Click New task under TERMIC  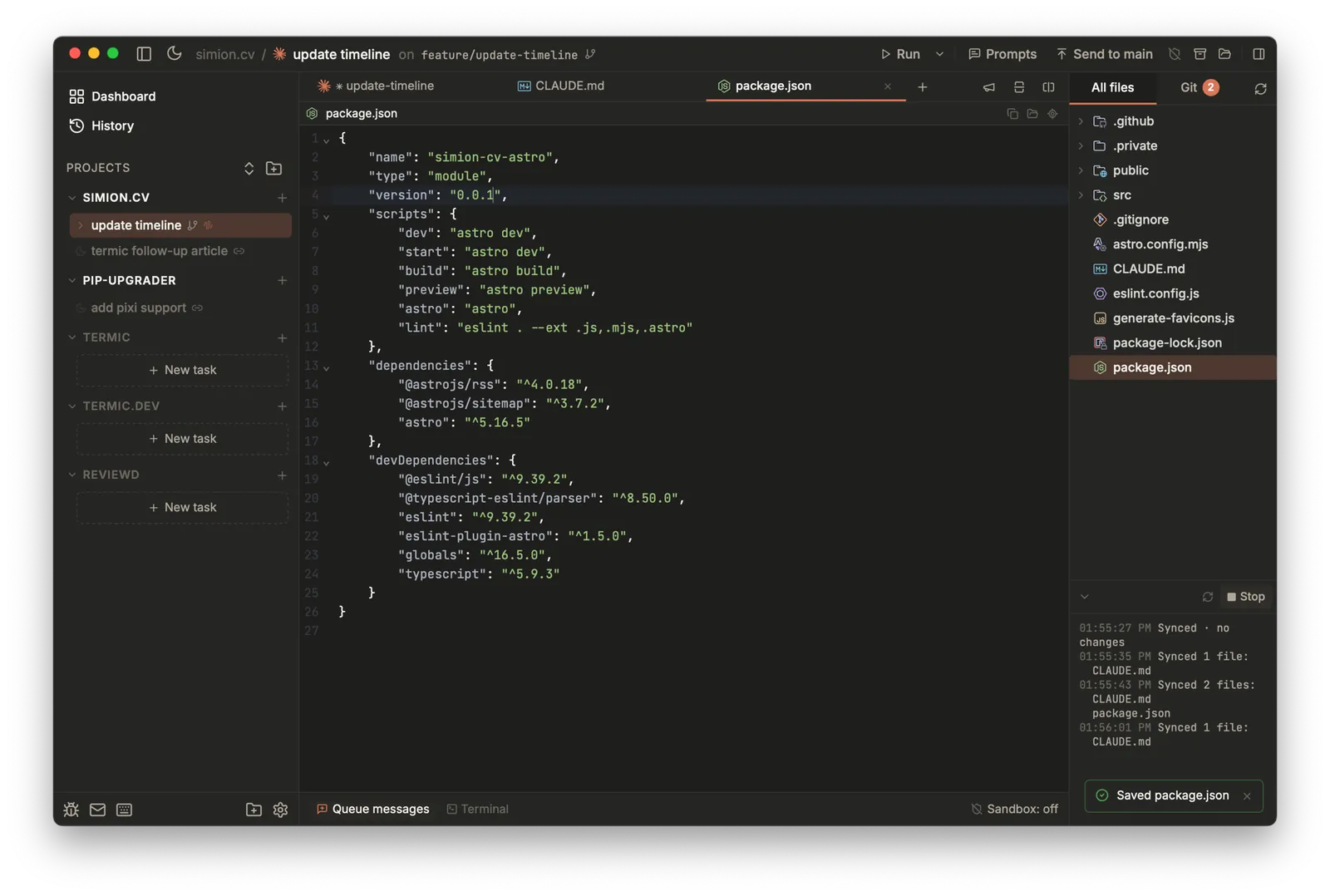182,370
